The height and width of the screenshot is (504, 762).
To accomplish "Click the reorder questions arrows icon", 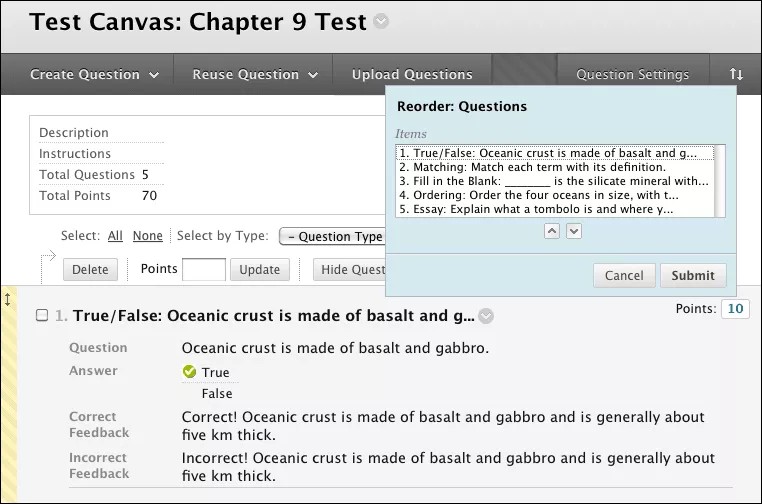I will coord(736,74).
